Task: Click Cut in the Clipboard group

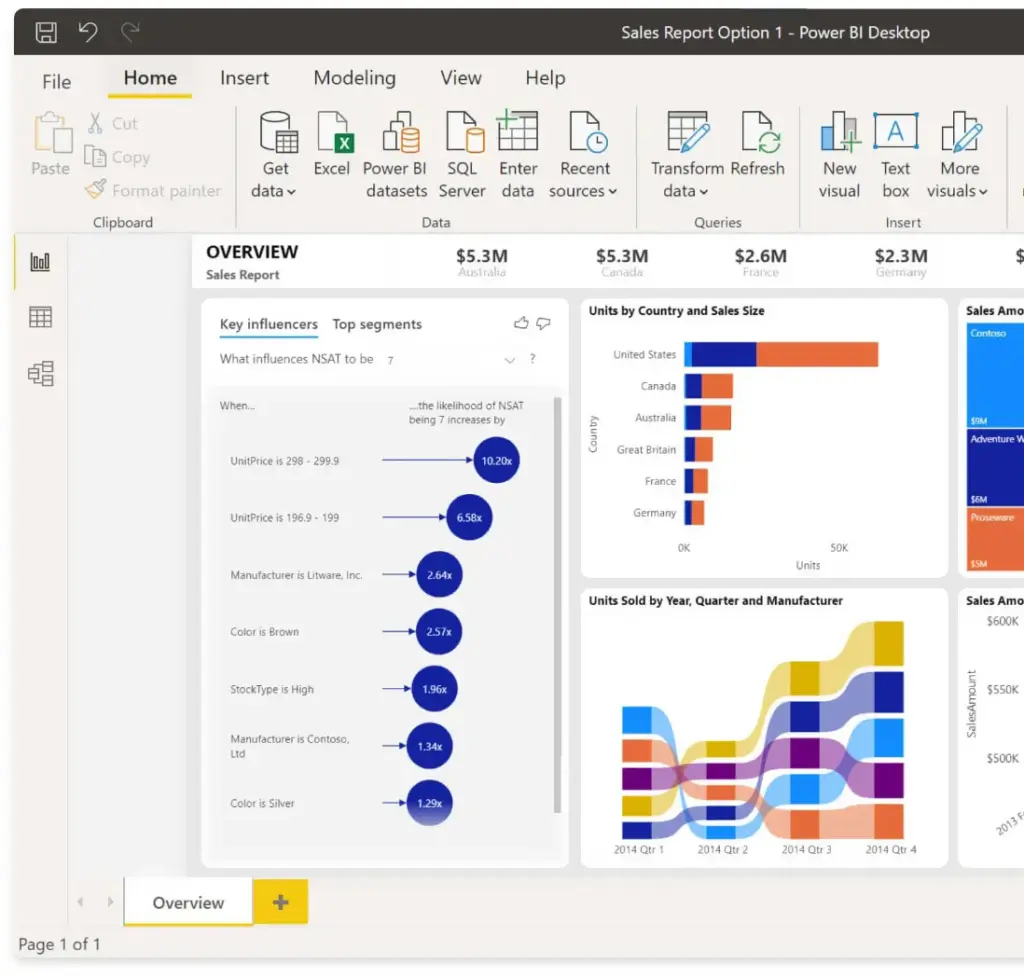Action: coord(112,123)
